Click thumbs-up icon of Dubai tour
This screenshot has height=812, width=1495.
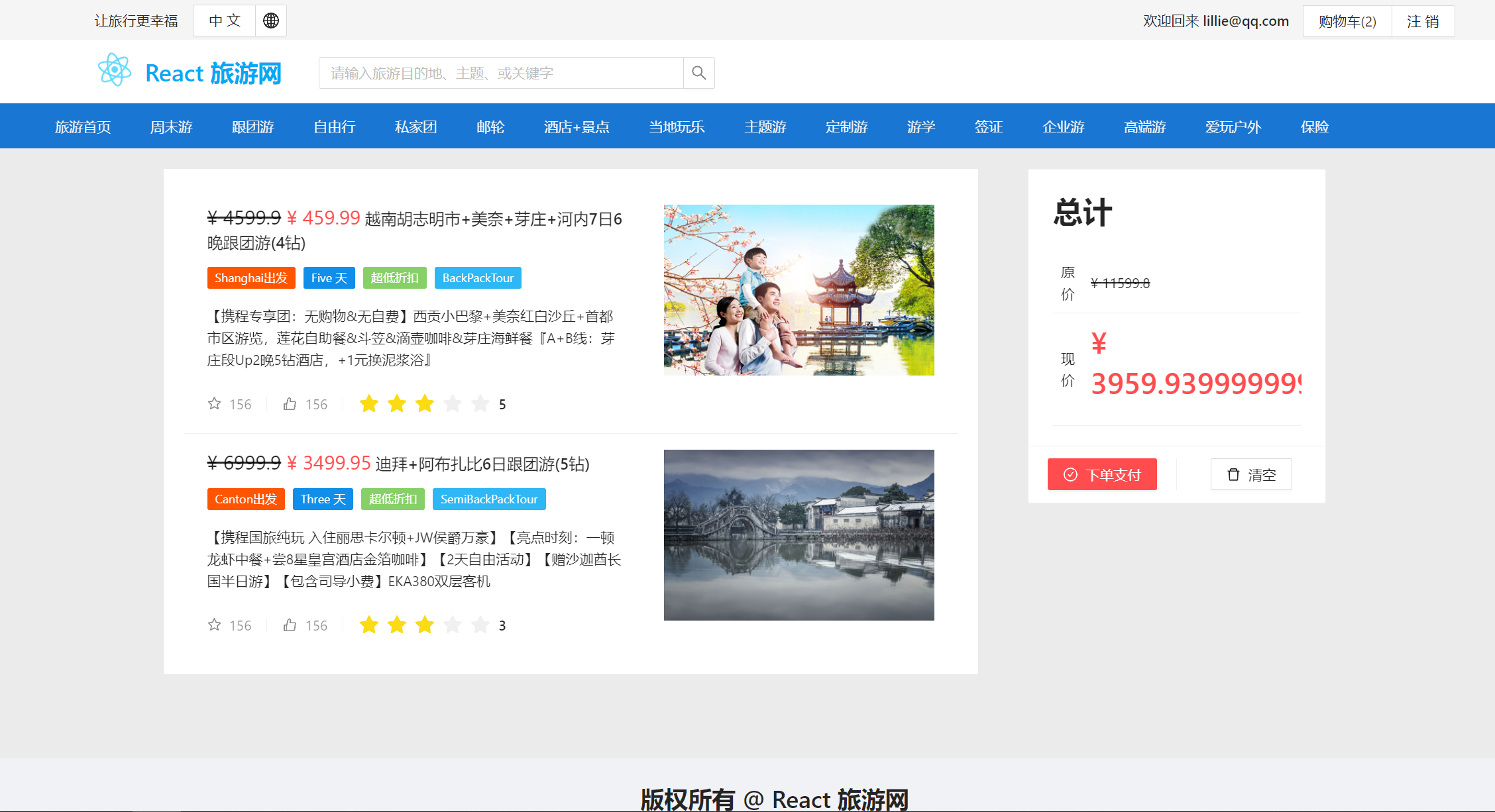(290, 625)
